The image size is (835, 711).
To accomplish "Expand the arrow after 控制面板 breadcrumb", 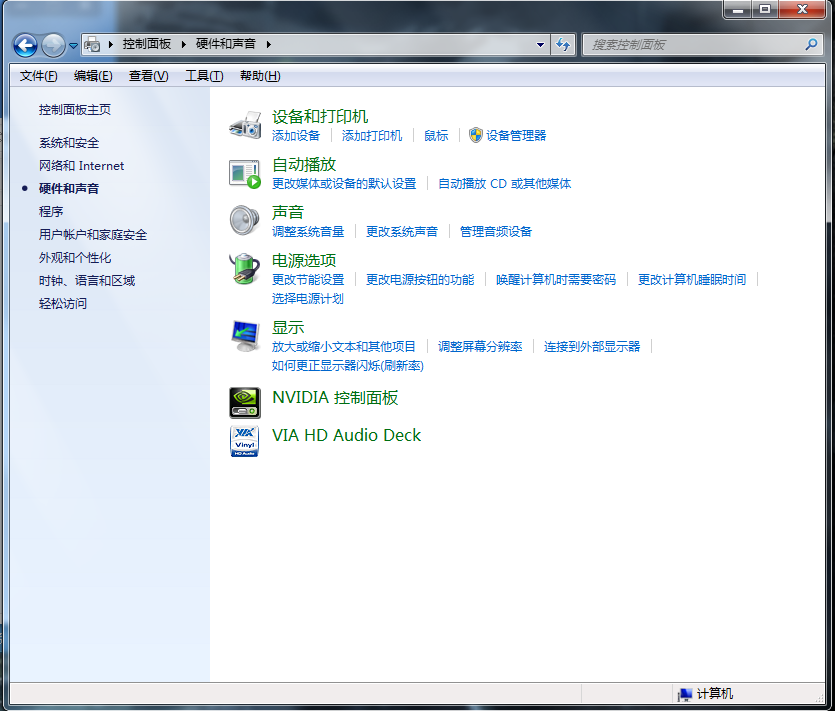I will (183, 44).
